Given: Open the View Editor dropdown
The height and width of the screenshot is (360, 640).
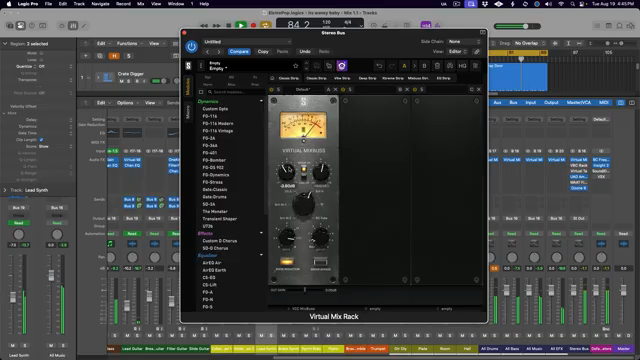Looking at the screenshot, I should pos(458,51).
